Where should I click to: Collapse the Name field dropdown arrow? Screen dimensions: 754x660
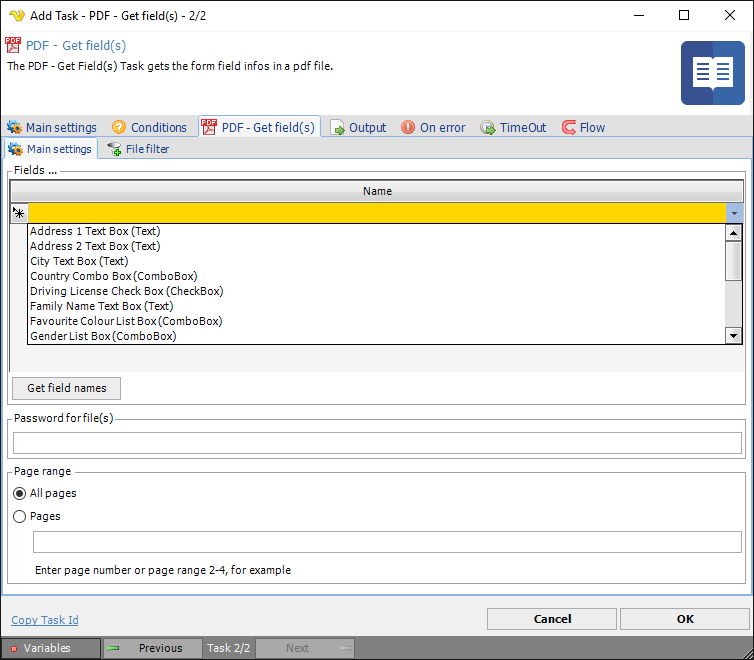coord(734,213)
